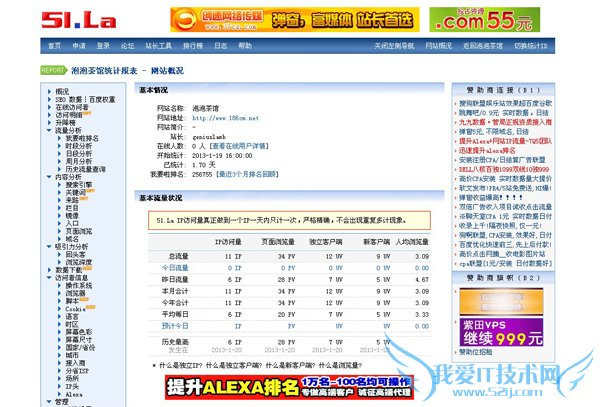Screen dimensions: 600x407
Task: Collapse the 吸引力分析 tree section
Action: coord(49,247)
